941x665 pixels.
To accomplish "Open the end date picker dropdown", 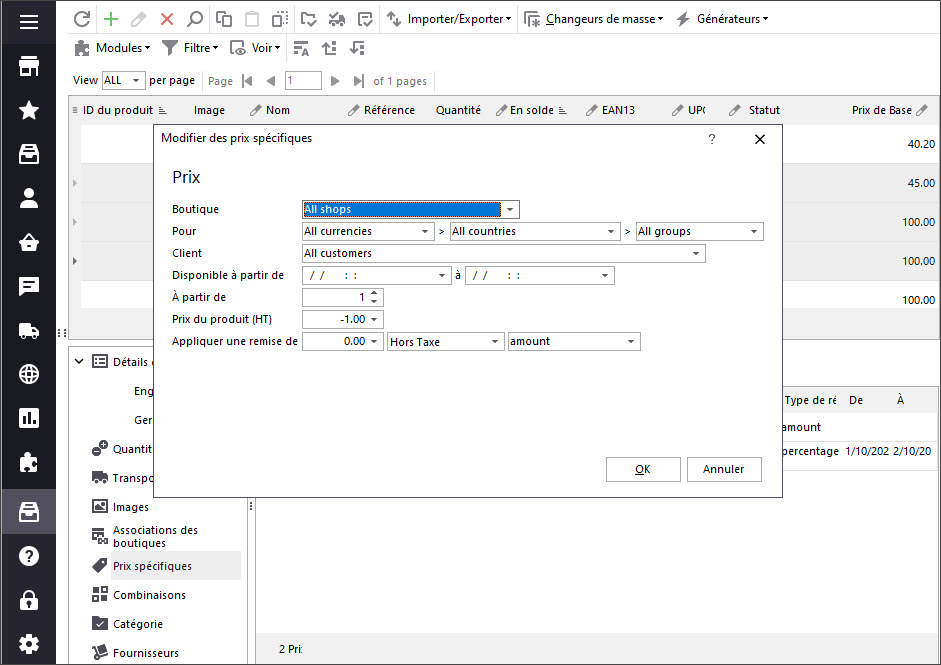I will [x=605, y=275].
